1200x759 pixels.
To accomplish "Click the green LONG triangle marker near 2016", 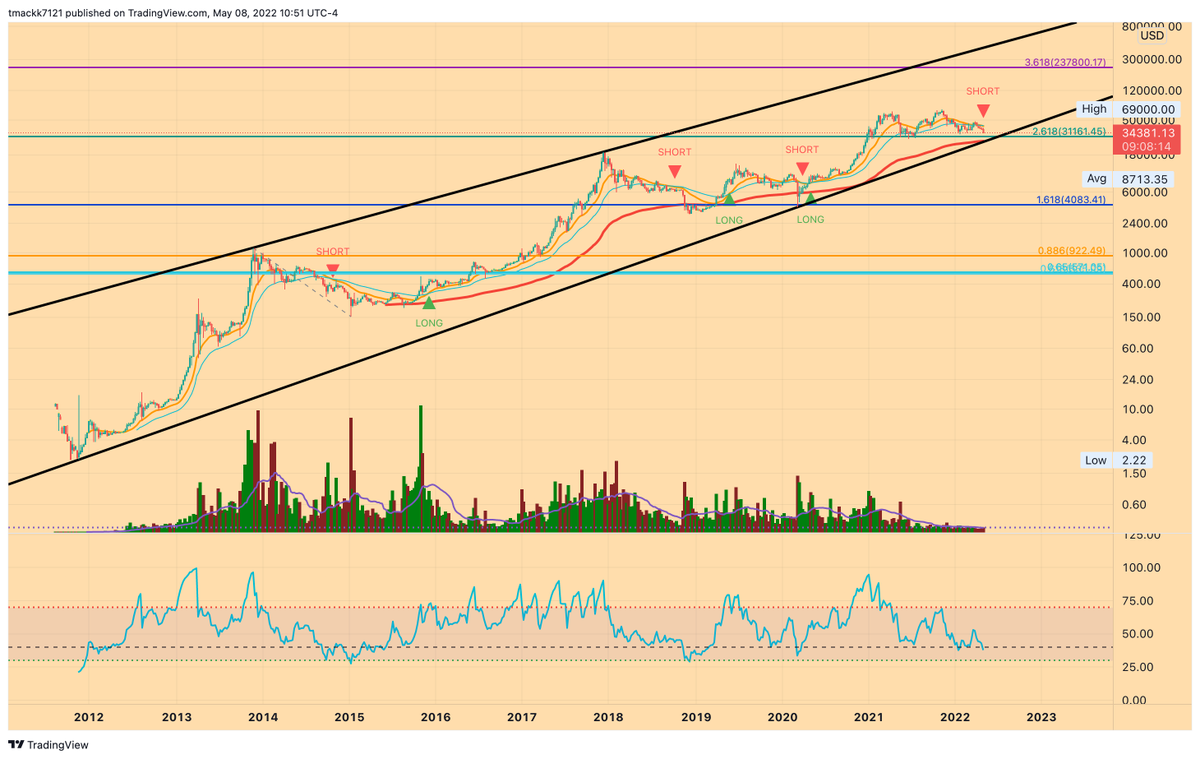I will tap(429, 303).
